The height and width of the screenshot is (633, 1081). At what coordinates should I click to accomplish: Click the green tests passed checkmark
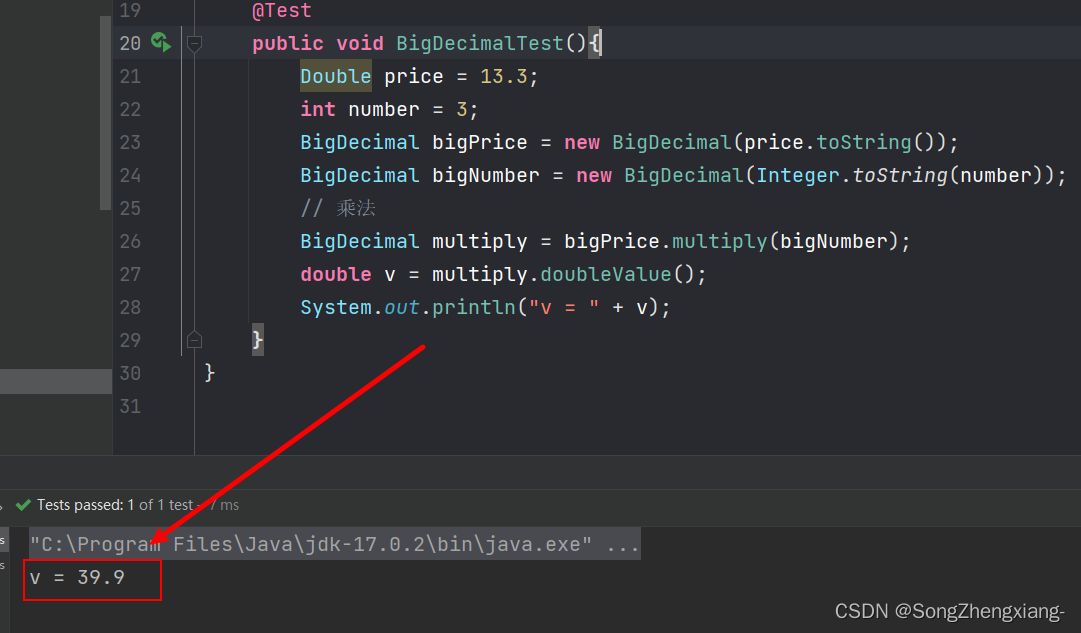click(23, 505)
